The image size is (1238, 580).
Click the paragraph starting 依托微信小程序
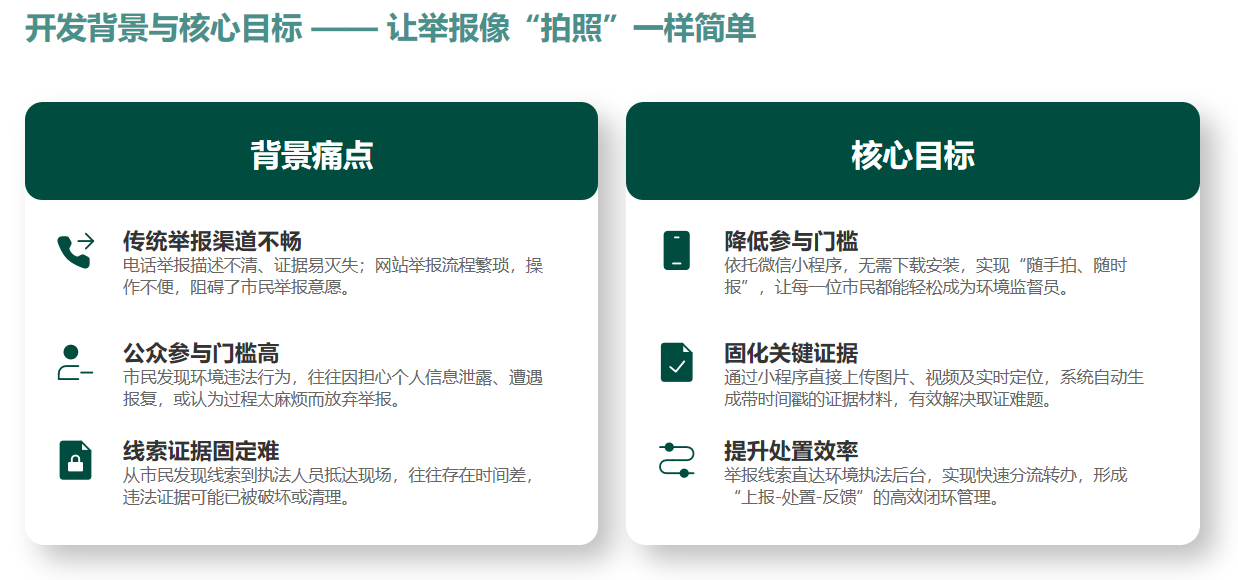tap(926, 276)
